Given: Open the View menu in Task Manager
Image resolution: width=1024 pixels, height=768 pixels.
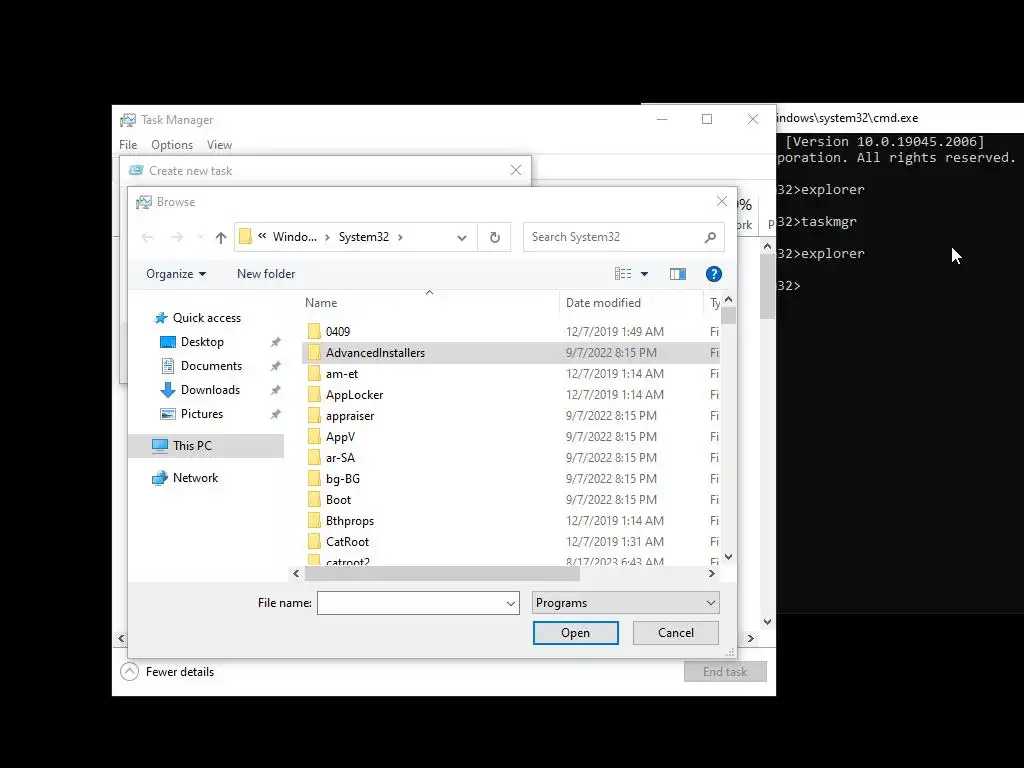Looking at the screenshot, I should click(219, 145).
